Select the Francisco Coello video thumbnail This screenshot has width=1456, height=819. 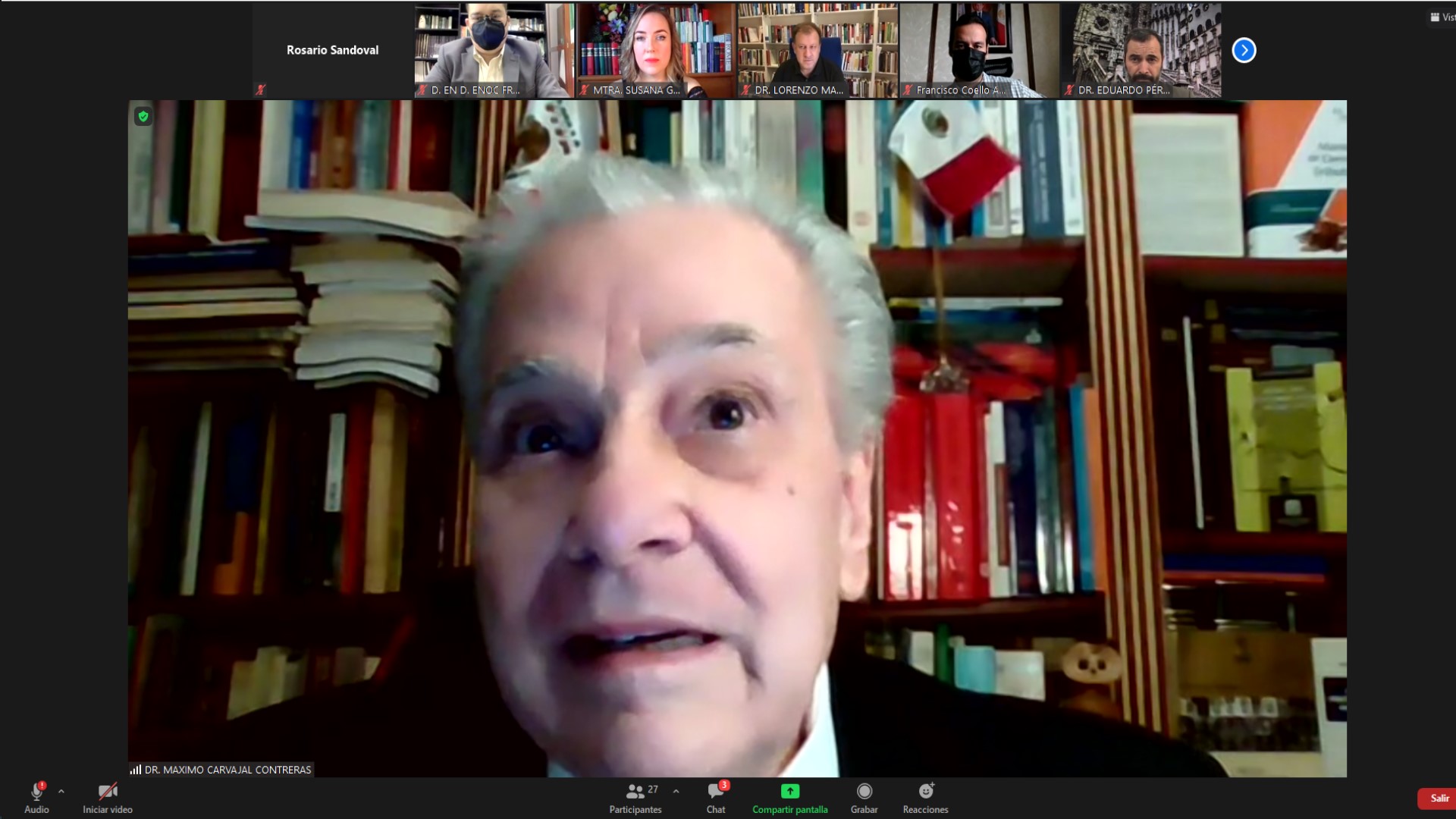click(x=979, y=50)
